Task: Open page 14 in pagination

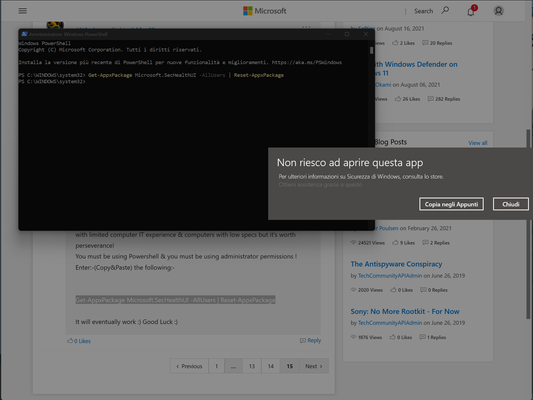Action: pyautogui.click(x=271, y=366)
